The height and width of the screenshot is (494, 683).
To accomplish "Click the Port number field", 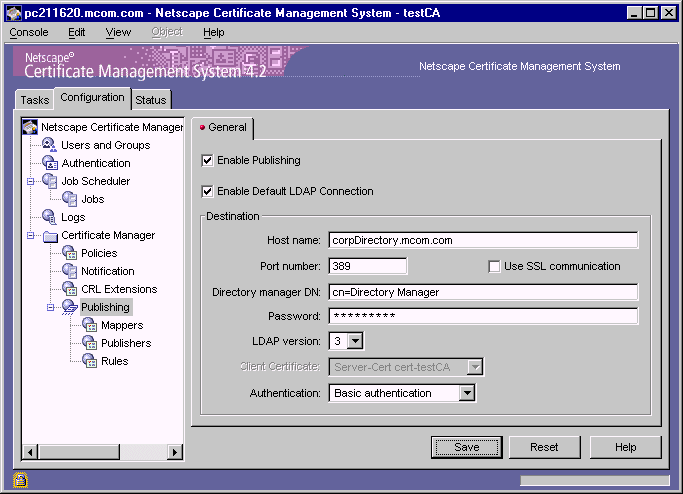I will (368, 266).
